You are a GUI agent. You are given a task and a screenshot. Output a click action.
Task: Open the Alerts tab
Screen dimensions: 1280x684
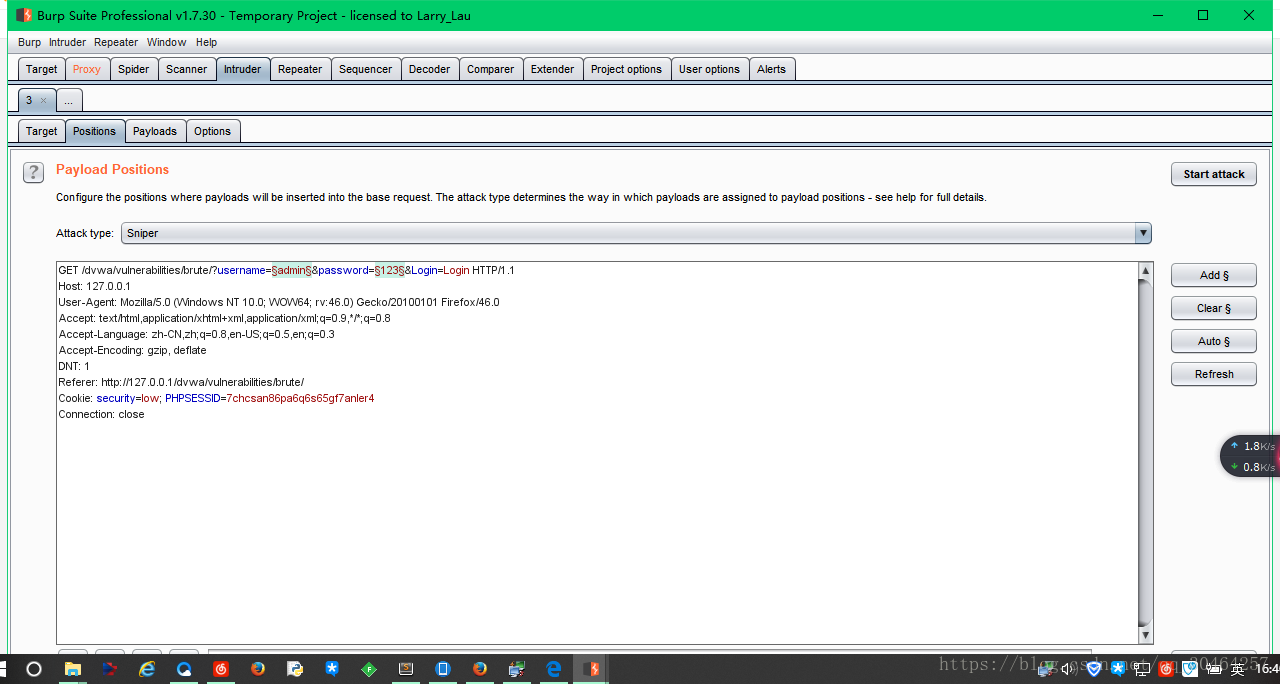tap(771, 69)
